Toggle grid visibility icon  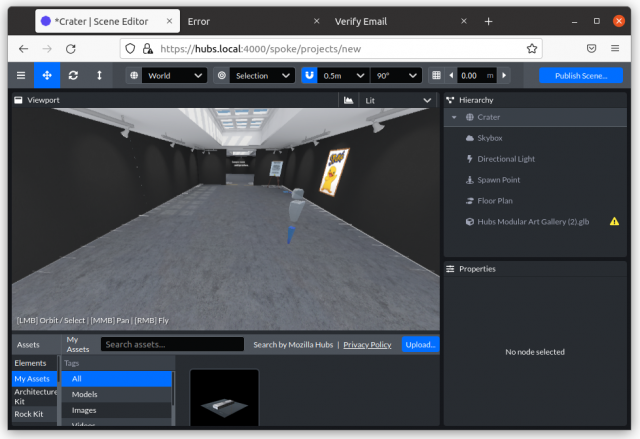(x=436, y=75)
